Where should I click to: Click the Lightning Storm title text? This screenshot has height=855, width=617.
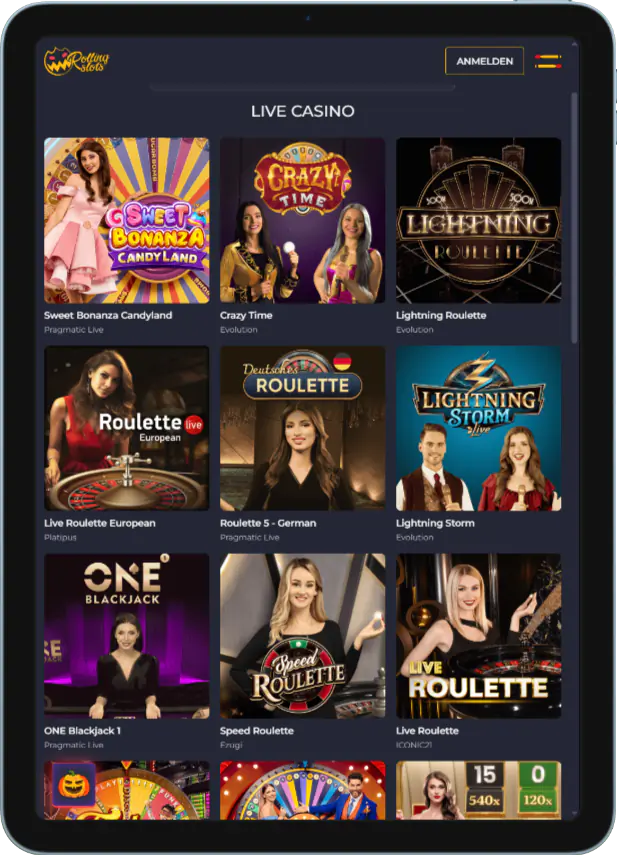435,523
